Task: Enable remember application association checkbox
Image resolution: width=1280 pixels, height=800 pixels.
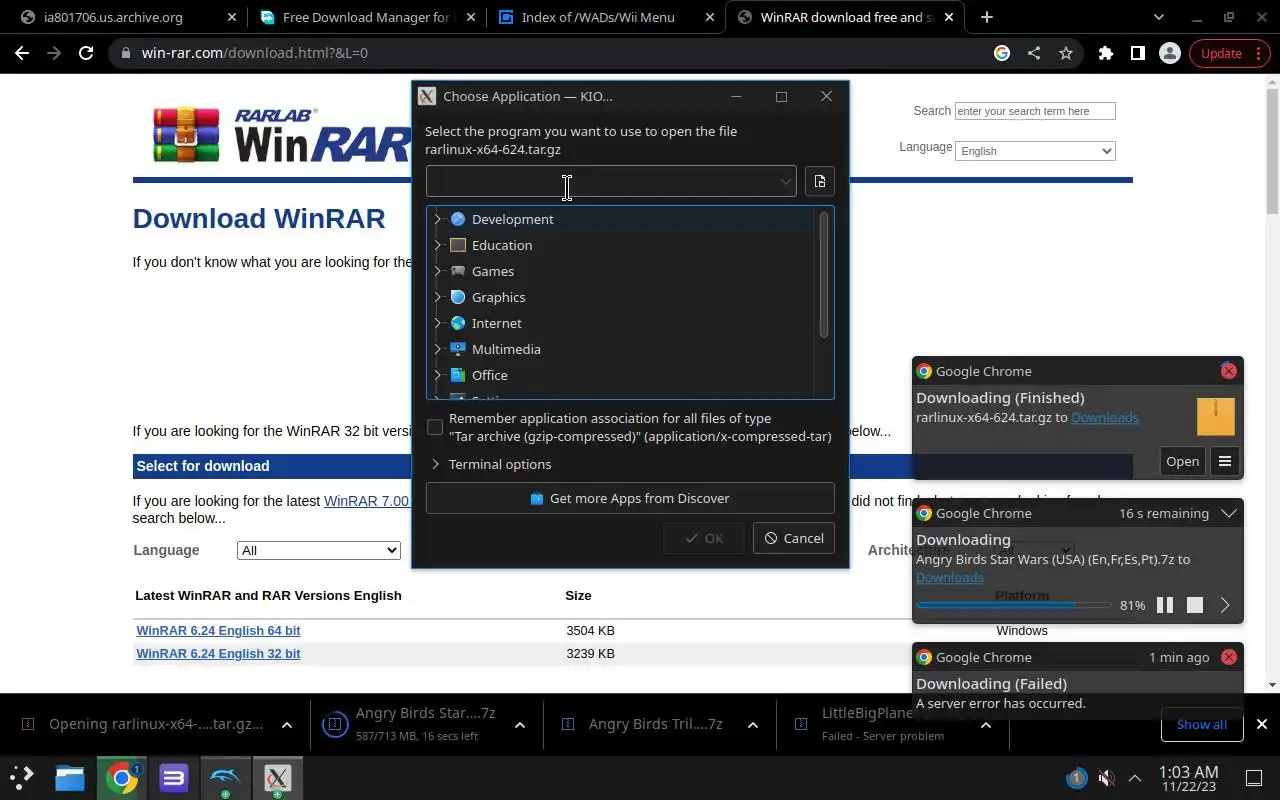Action: 435,427
